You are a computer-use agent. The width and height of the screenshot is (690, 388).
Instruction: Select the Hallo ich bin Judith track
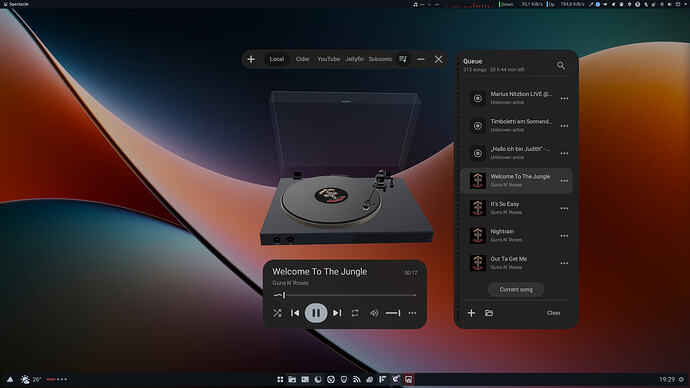pos(516,153)
